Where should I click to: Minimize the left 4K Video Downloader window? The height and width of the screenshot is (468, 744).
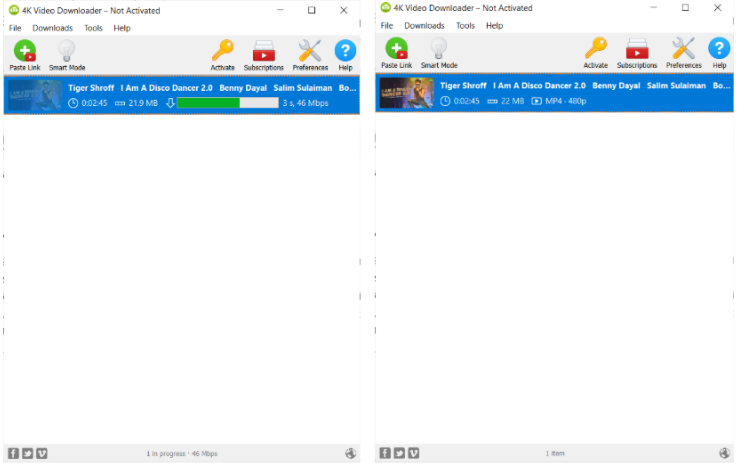pyautogui.click(x=280, y=10)
